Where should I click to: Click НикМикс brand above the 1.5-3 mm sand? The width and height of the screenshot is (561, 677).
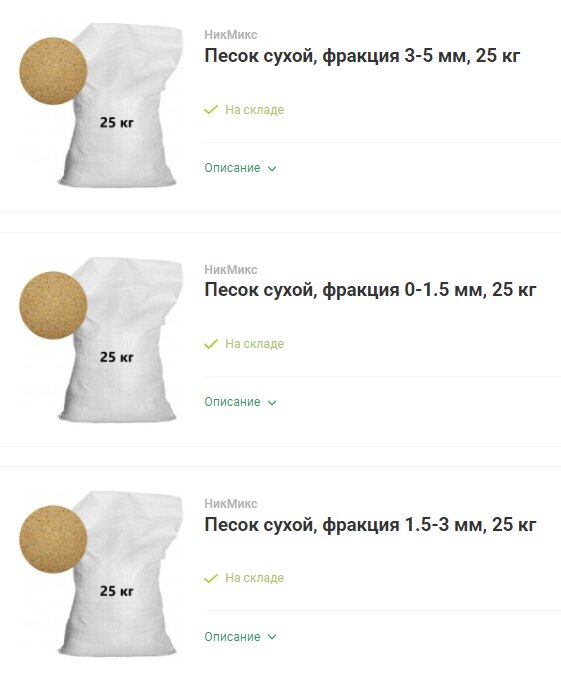[x=231, y=504]
